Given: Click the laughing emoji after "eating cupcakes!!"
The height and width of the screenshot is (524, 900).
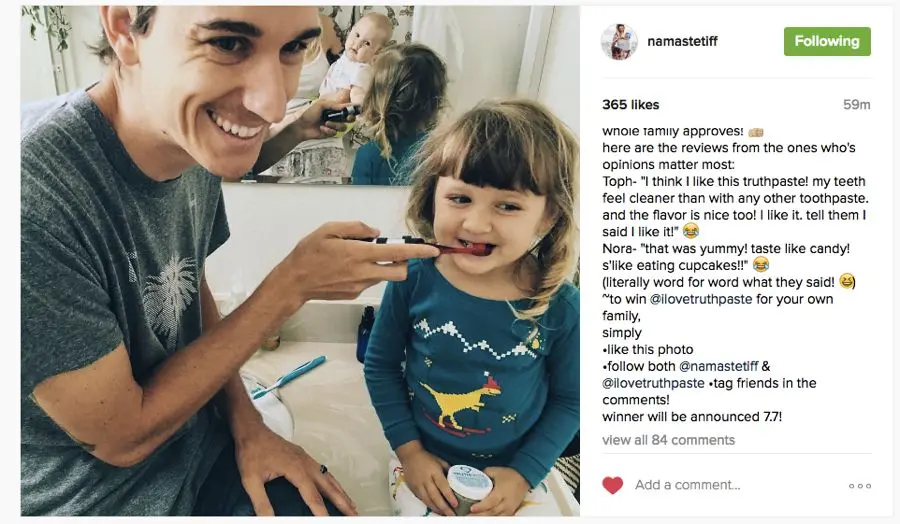Looking at the screenshot, I should (761, 265).
